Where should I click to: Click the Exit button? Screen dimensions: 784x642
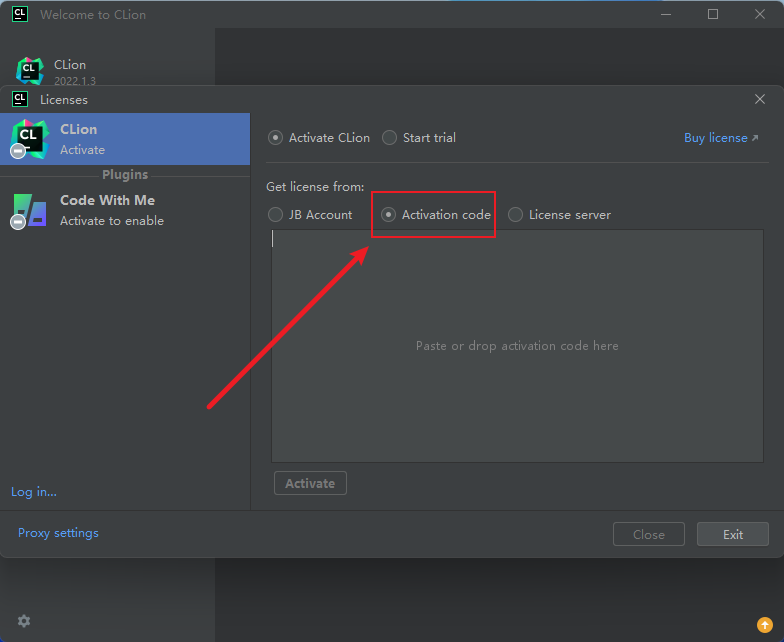[x=732, y=534]
